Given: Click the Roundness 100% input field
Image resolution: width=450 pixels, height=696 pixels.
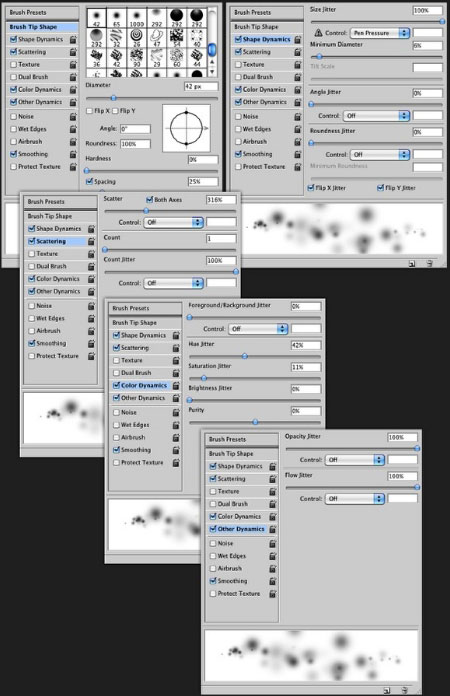Looking at the screenshot, I should [x=135, y=144].
